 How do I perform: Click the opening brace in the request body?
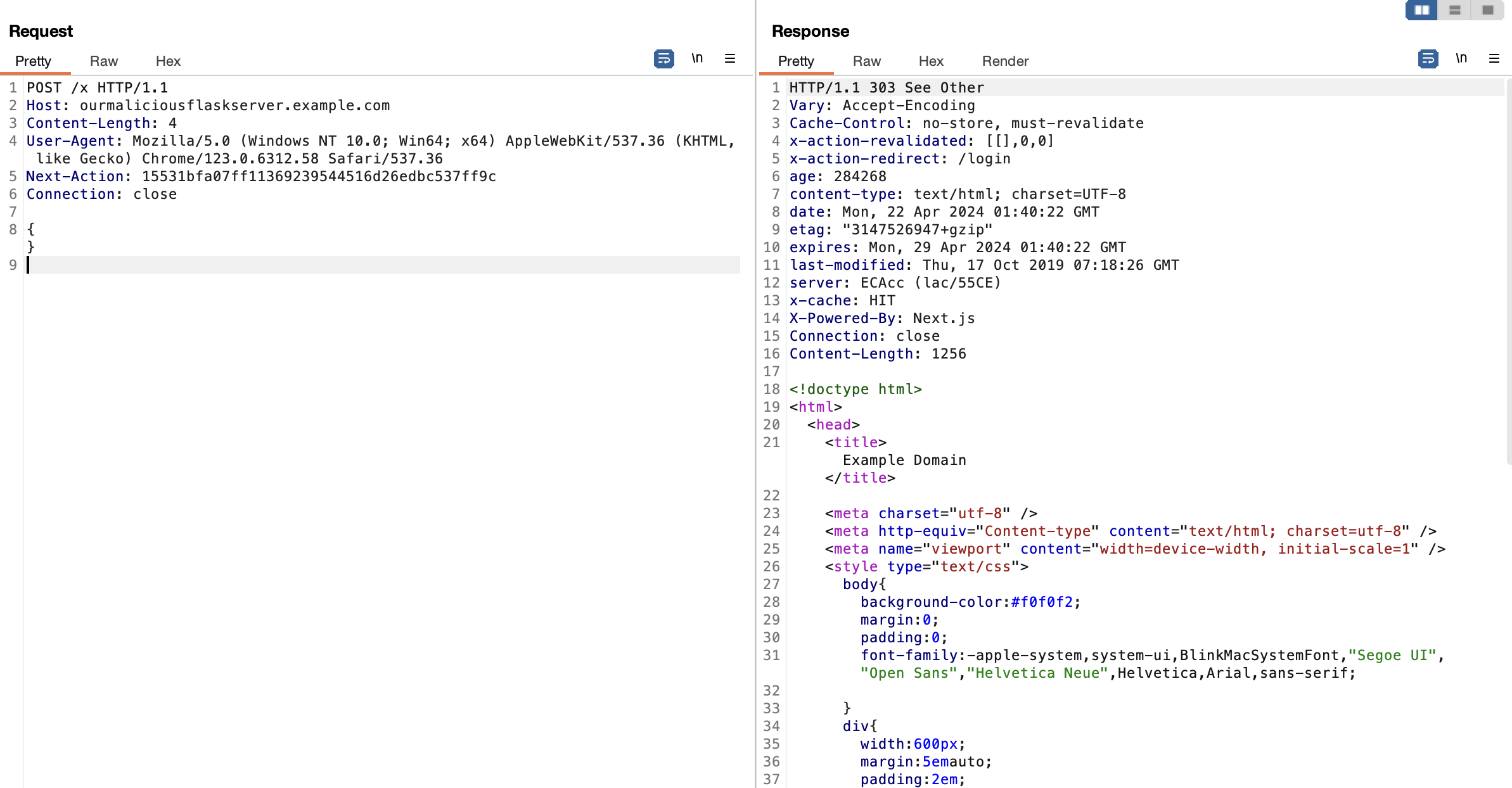[30, 229]
